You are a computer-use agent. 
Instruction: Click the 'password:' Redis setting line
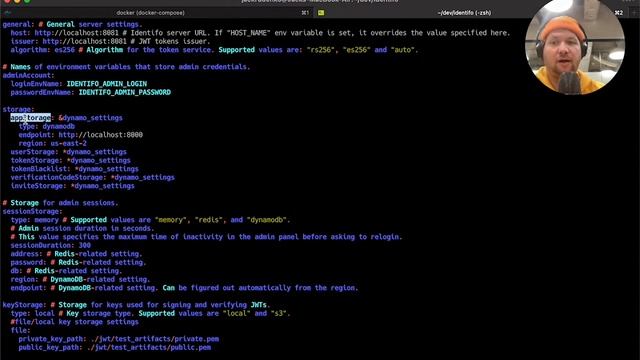[x=78, y=262]
